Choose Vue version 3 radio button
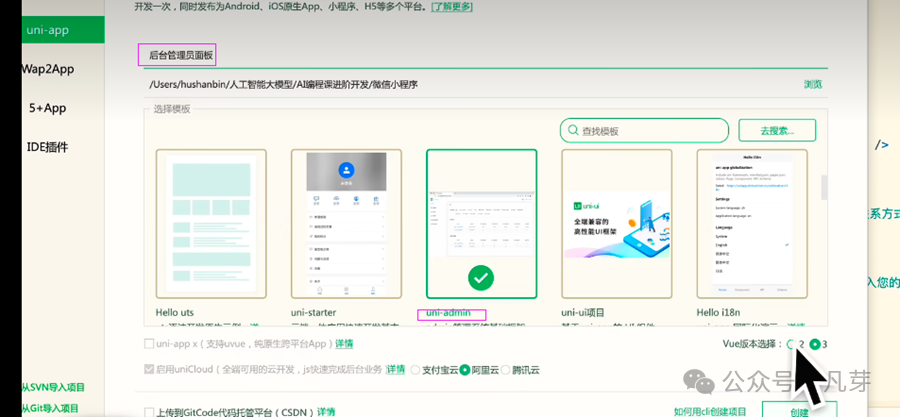900x417 pixels. pyautogui.click(x=815, y=344)
